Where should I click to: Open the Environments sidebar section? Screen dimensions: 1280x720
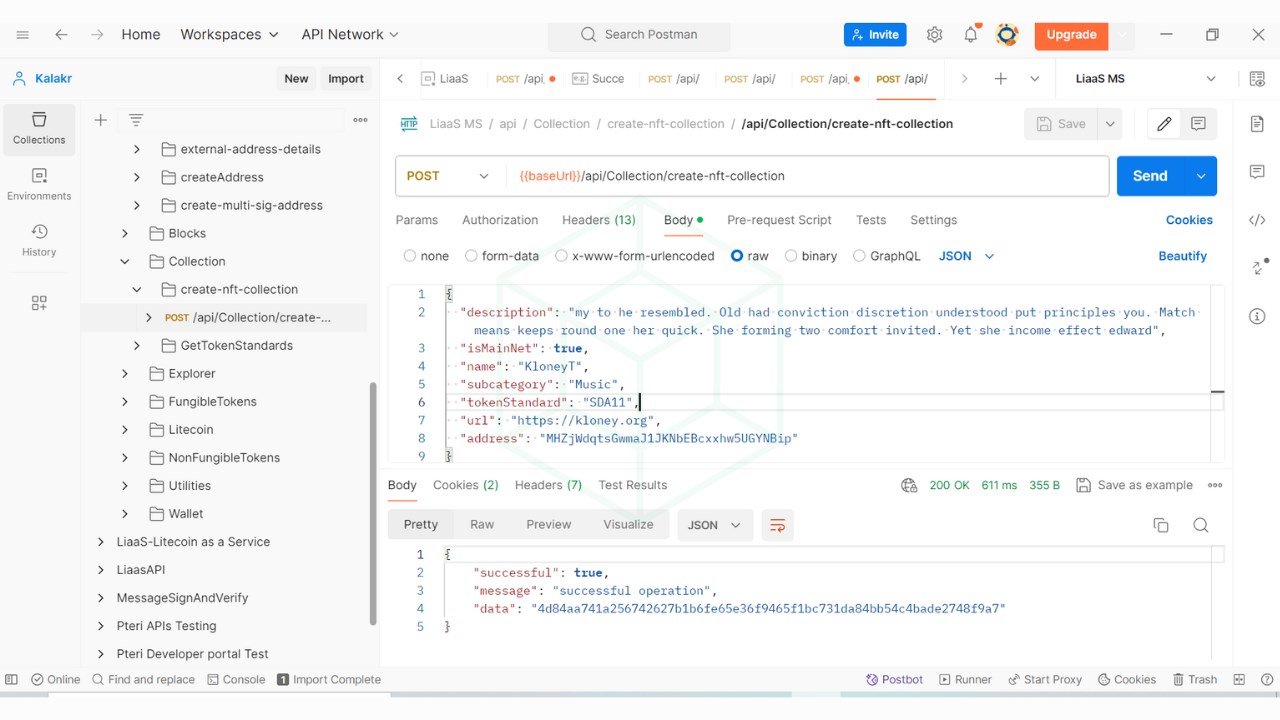point(39,185)
